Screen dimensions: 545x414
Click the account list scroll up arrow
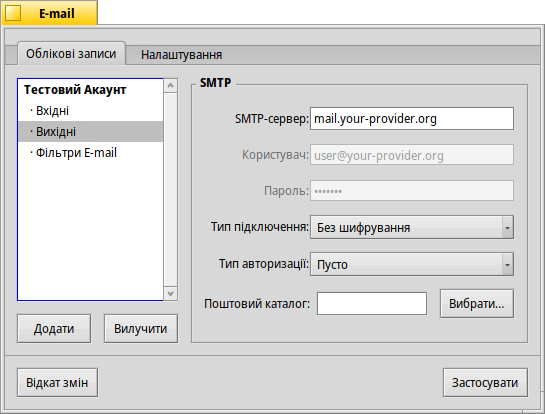point(170,85)
